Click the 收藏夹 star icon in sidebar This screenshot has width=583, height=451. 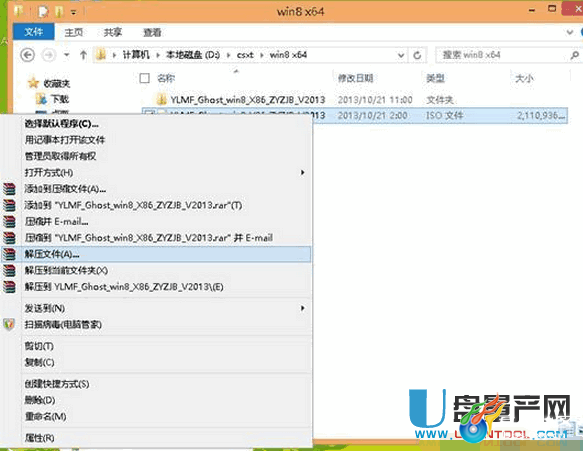point(33,83)
